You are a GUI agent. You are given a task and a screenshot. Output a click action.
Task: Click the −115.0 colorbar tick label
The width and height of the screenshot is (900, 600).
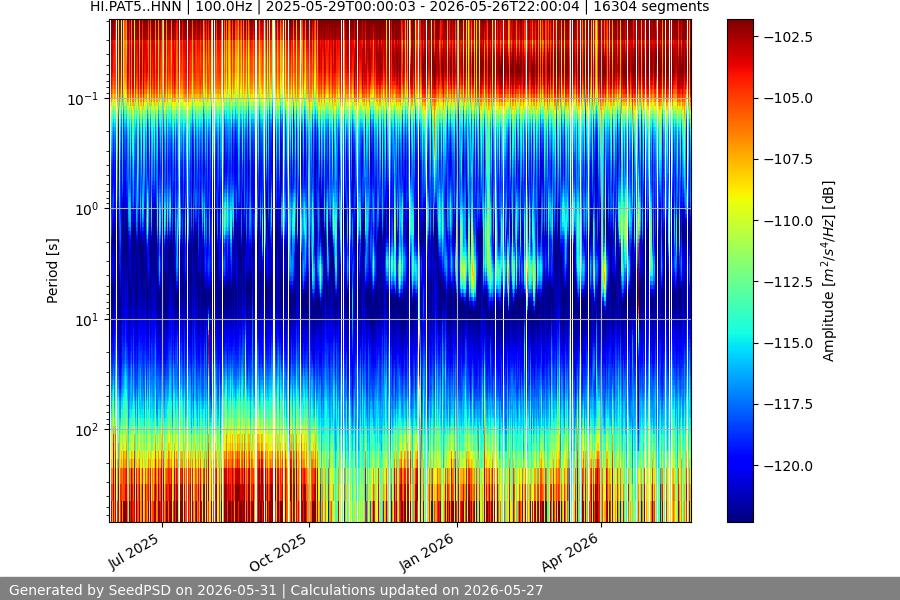[788, 343]
